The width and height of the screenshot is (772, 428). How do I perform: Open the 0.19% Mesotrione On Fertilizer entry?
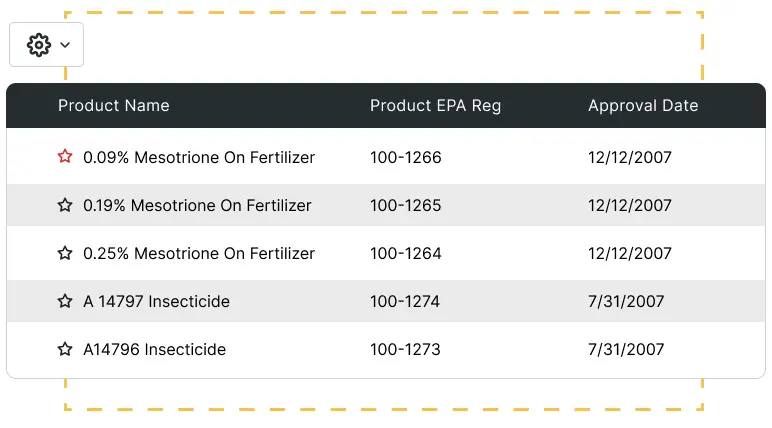click(197, 205)
